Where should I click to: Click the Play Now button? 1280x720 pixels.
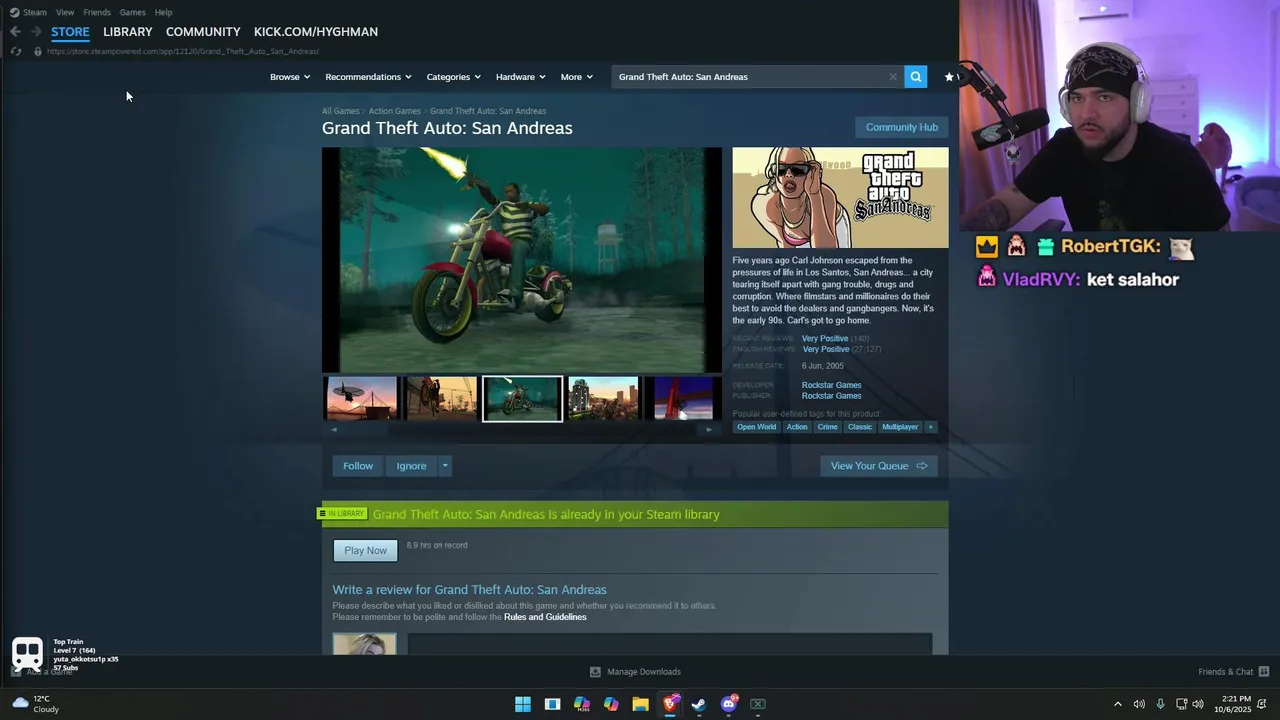tap(365, 550)
